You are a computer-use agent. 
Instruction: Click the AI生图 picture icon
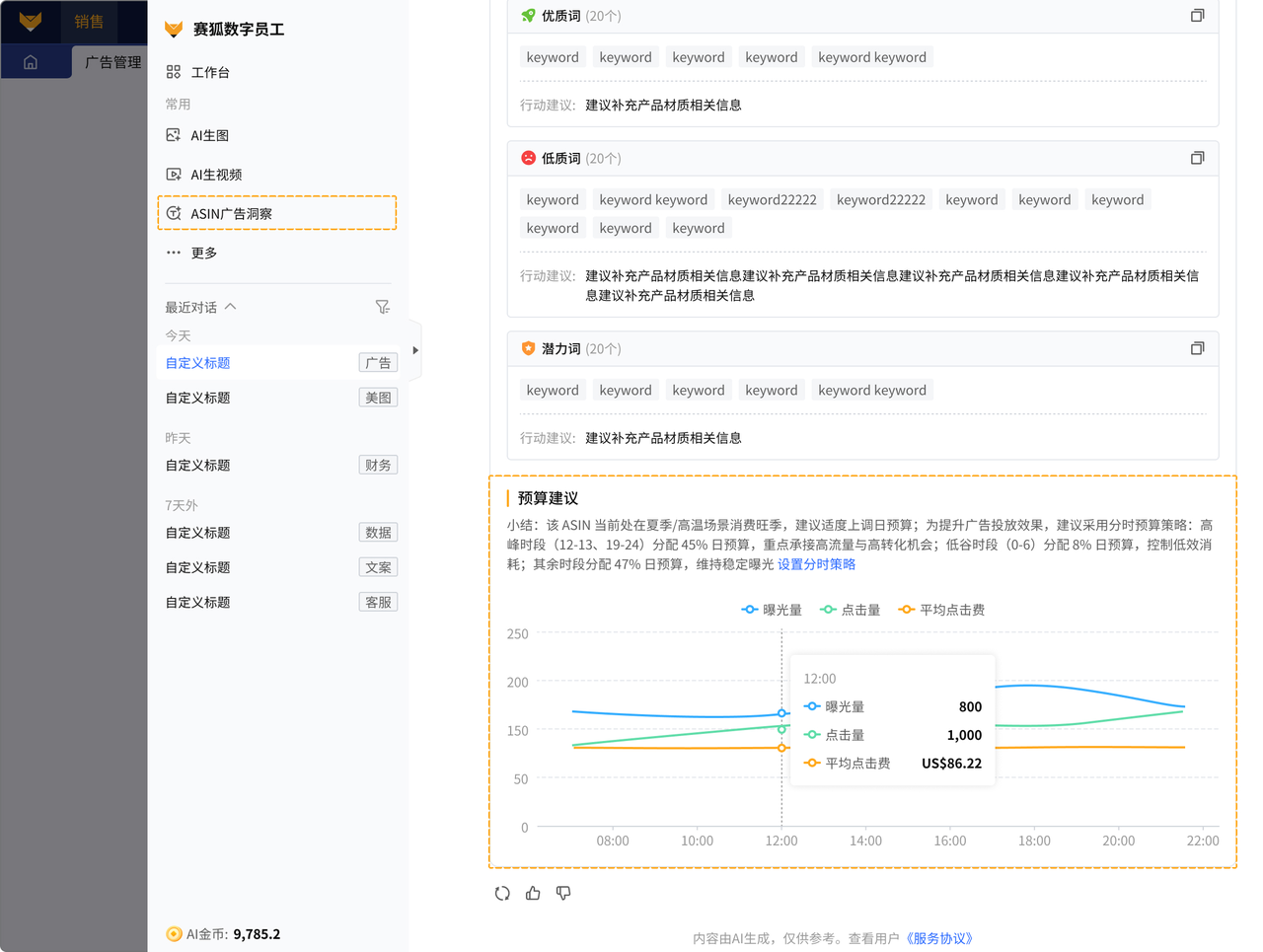[x=174, y=135]
